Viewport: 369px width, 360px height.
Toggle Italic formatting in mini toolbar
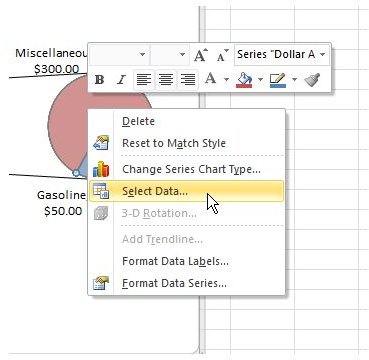coord(121,80)
